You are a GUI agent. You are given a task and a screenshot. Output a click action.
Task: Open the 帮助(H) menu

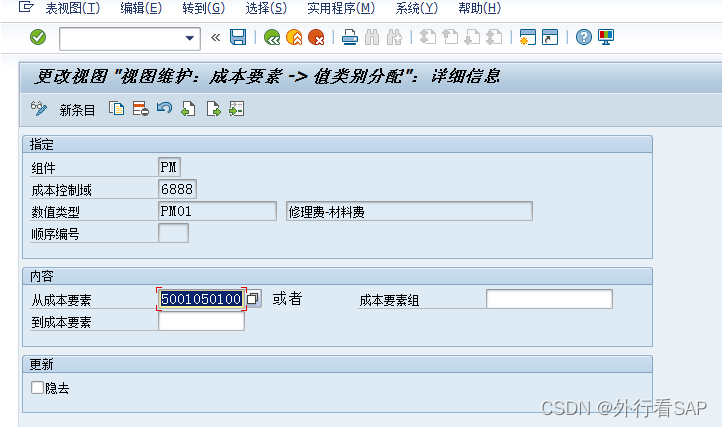pyautogui.click(x=479, y=8)
